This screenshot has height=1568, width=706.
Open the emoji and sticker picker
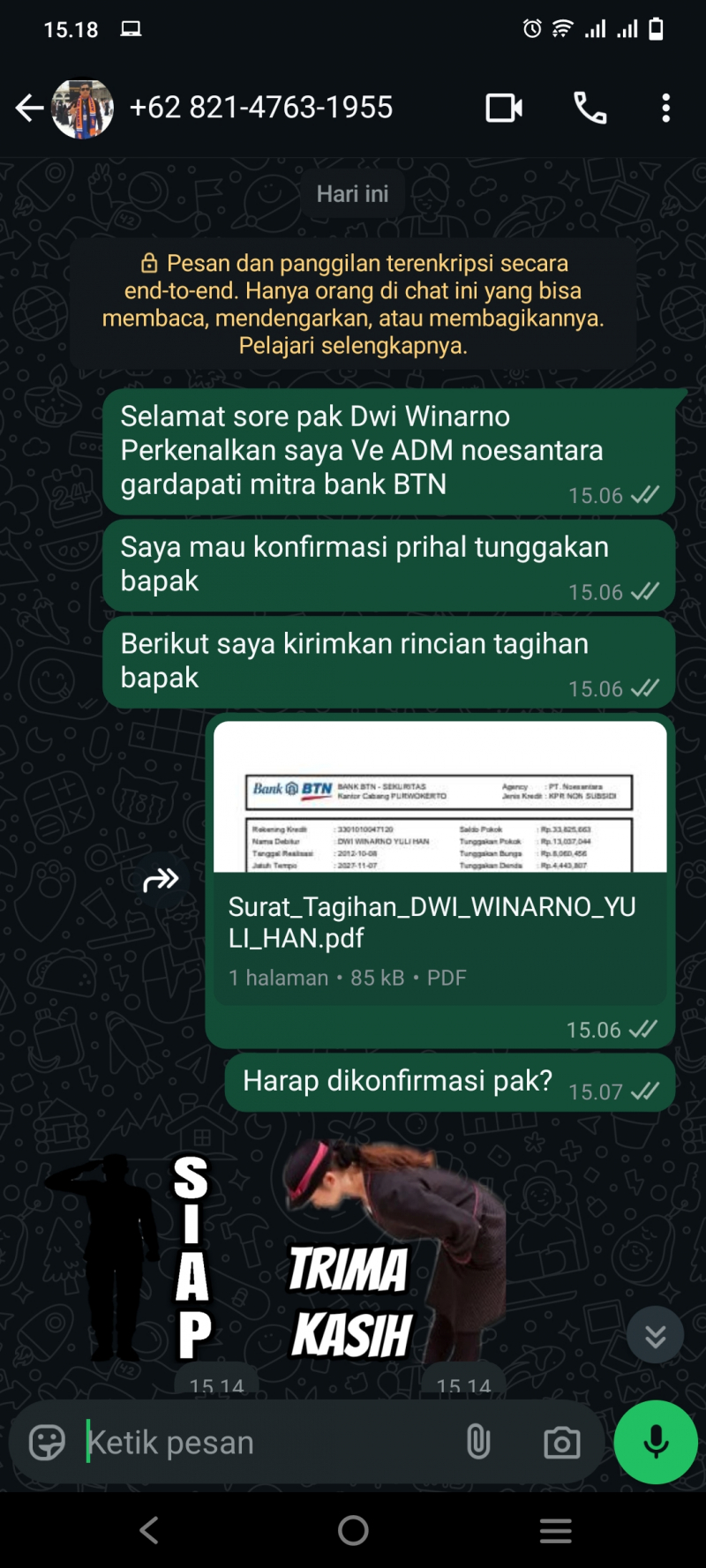coord(48,1443)
